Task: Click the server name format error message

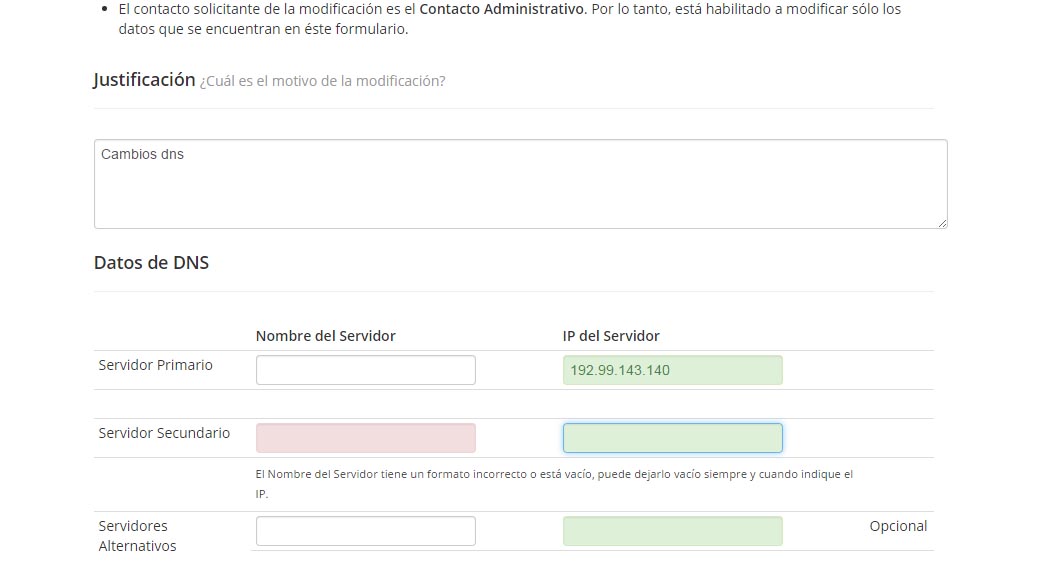Action: pos(554,483)
